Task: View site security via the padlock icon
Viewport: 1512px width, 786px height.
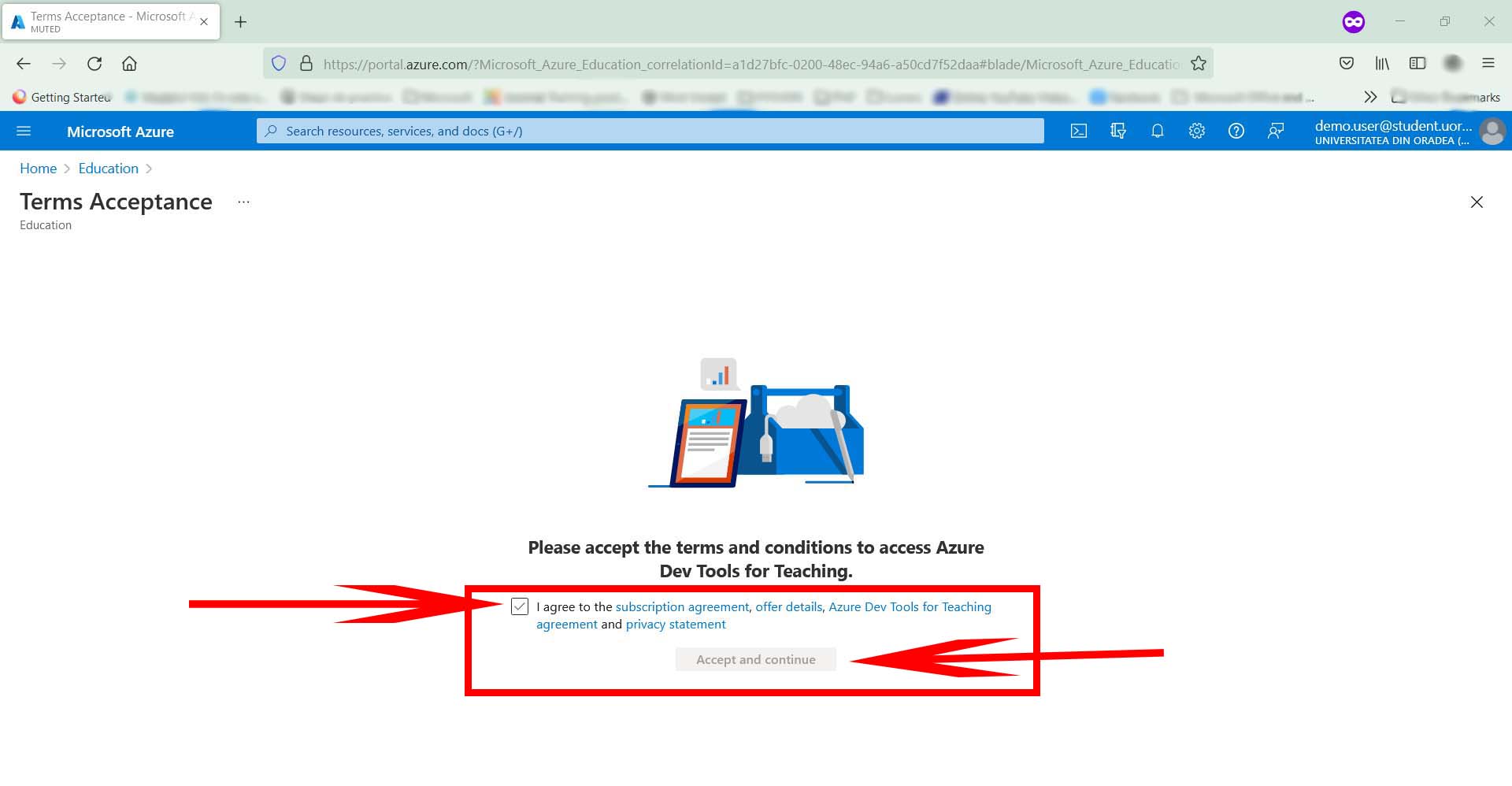Action: (x=306, y=64)
